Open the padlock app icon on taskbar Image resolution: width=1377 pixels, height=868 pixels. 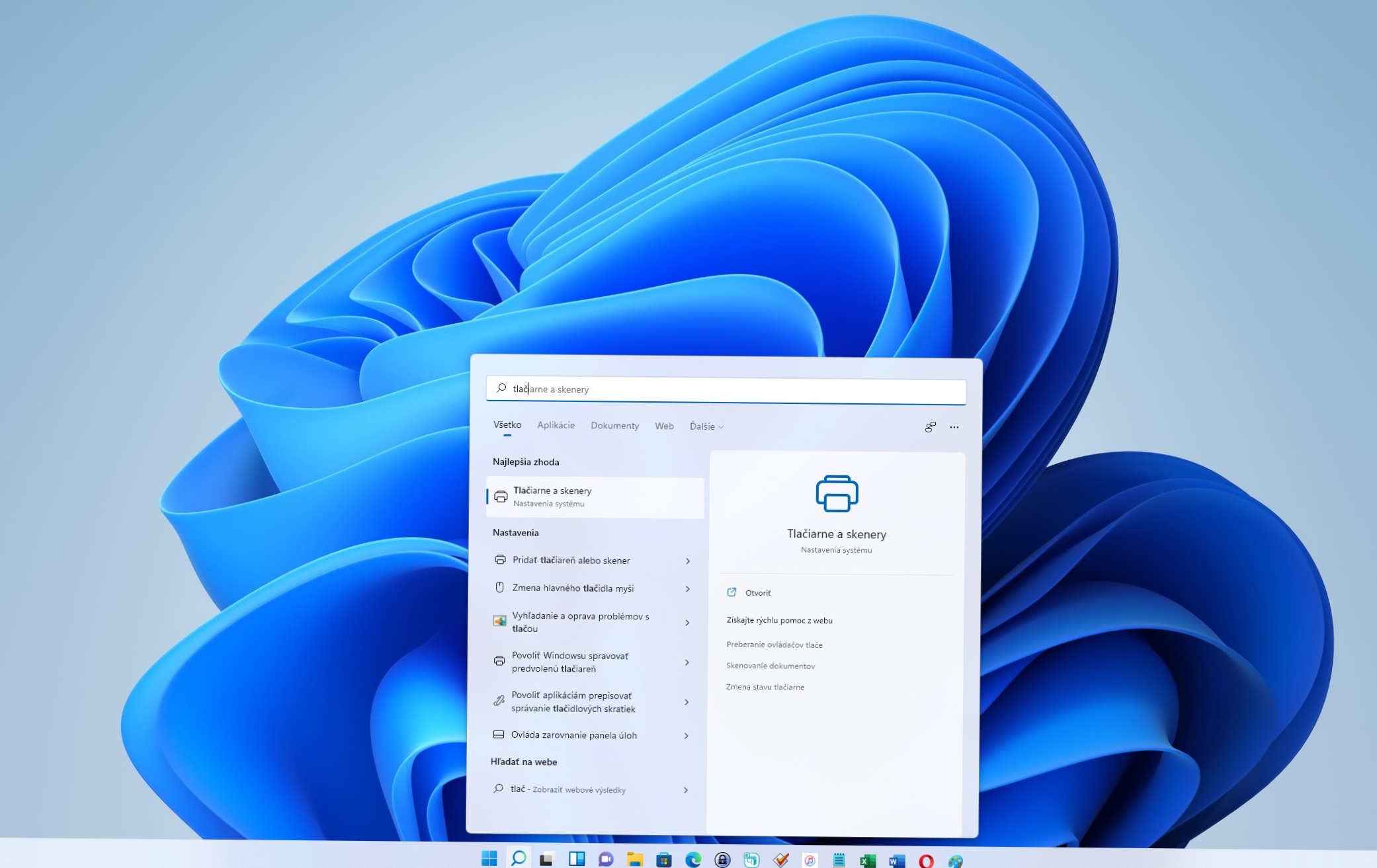[x=722, y=859]
